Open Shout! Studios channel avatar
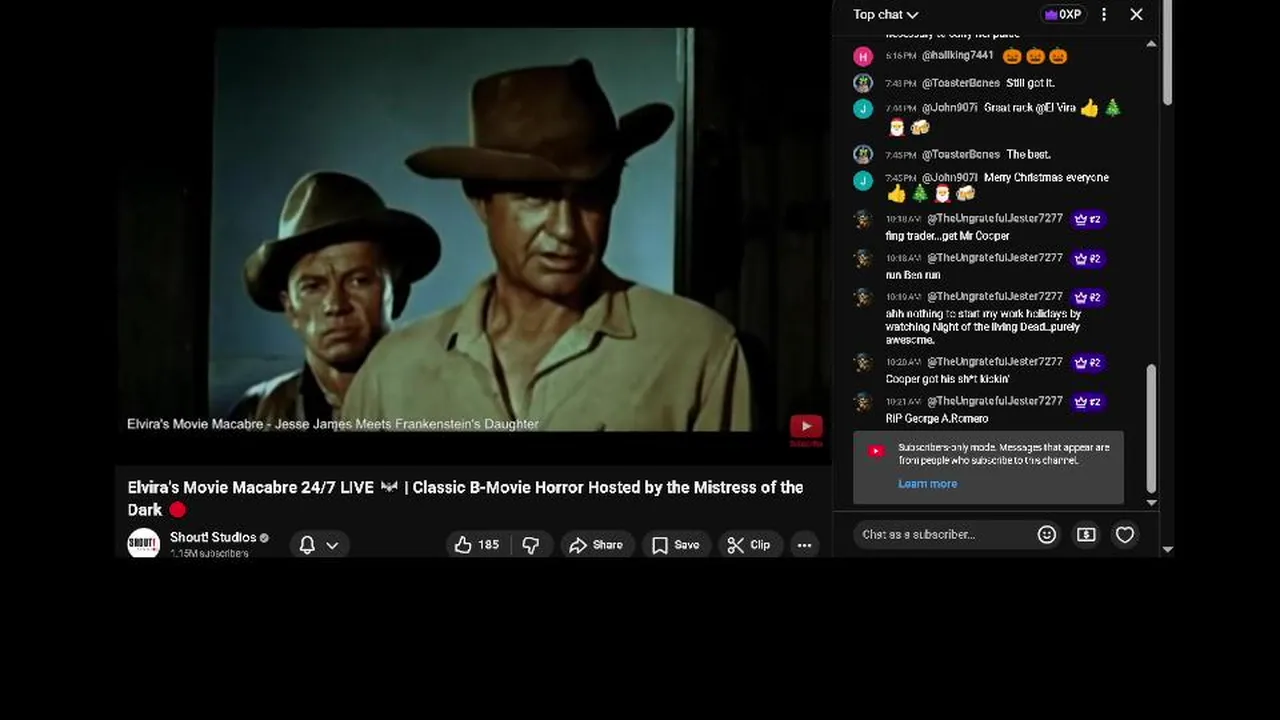1280x720 pixels. [x=144, y=544]
